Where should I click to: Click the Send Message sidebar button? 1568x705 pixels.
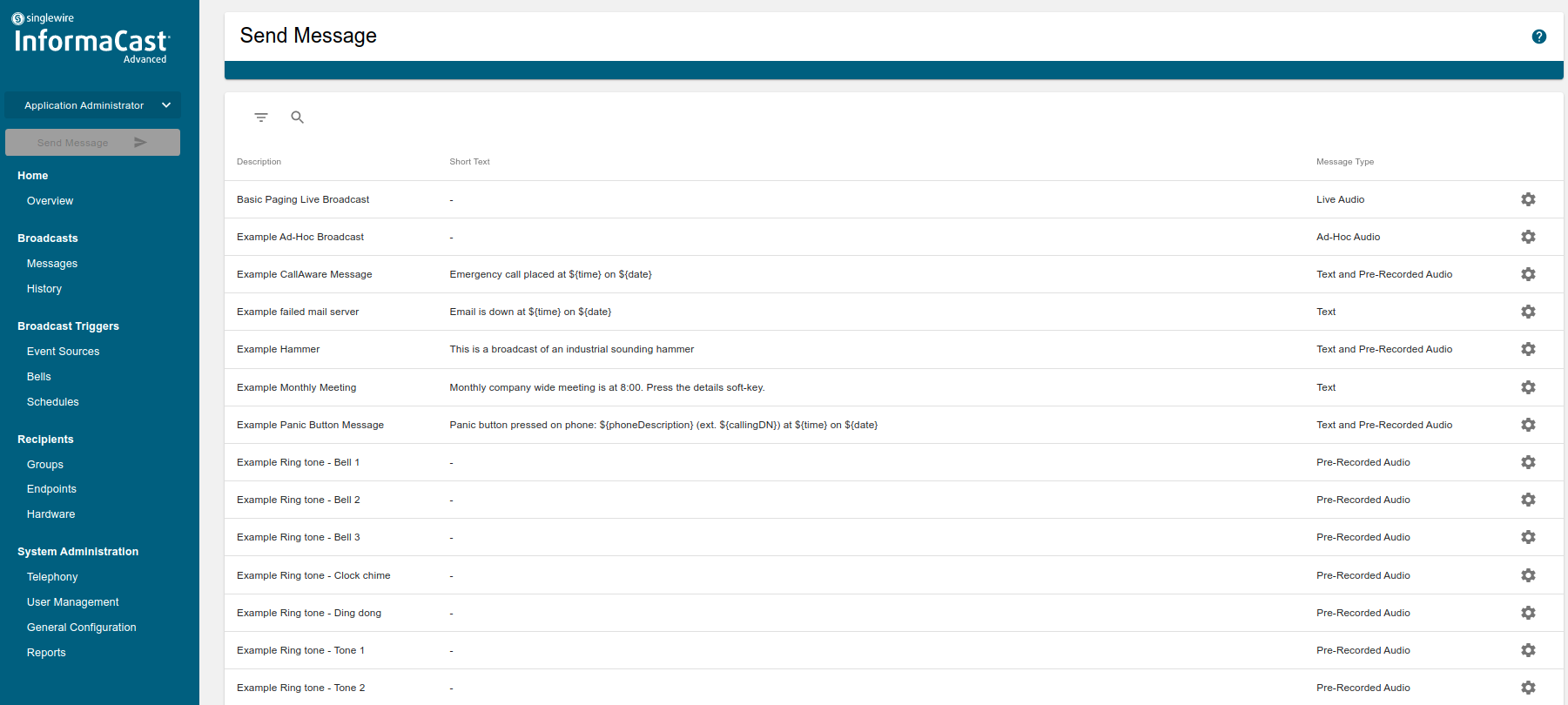pos(92,143)
